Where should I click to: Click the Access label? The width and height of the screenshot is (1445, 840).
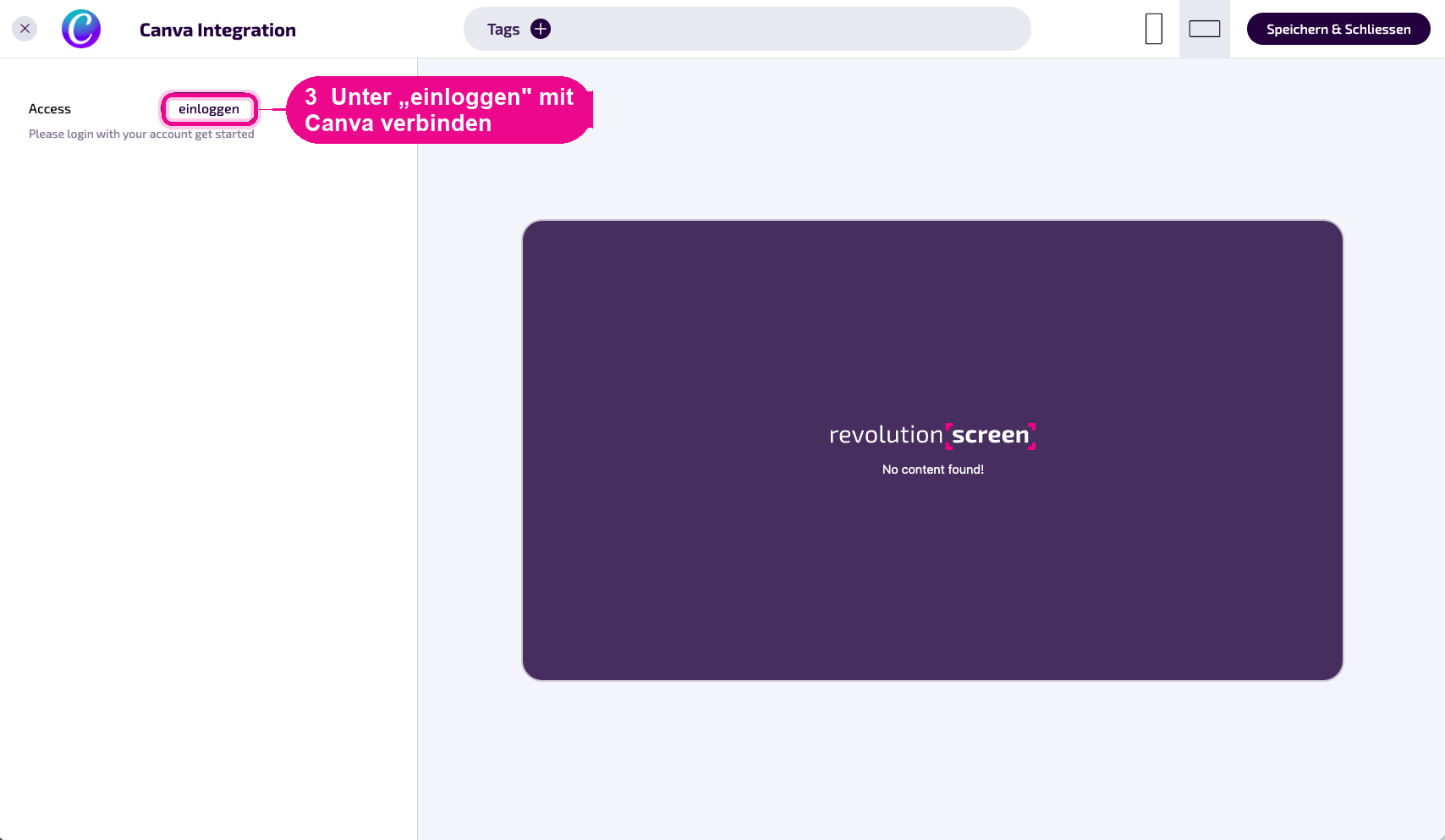tap(50, 109)
